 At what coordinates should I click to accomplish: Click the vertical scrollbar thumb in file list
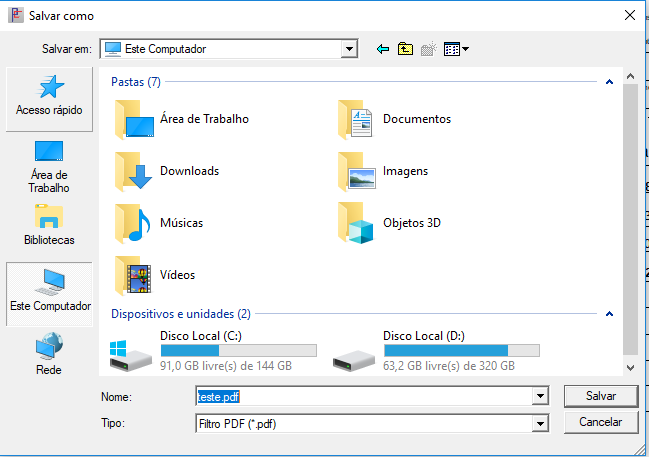click(x=630, y=219)
